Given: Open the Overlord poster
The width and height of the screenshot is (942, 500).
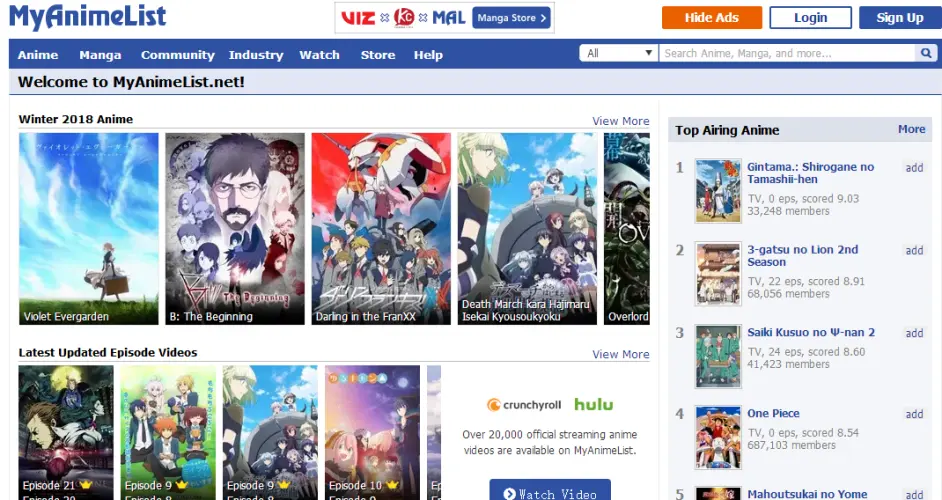Looking at the screenshot, I should pos(627,229).
